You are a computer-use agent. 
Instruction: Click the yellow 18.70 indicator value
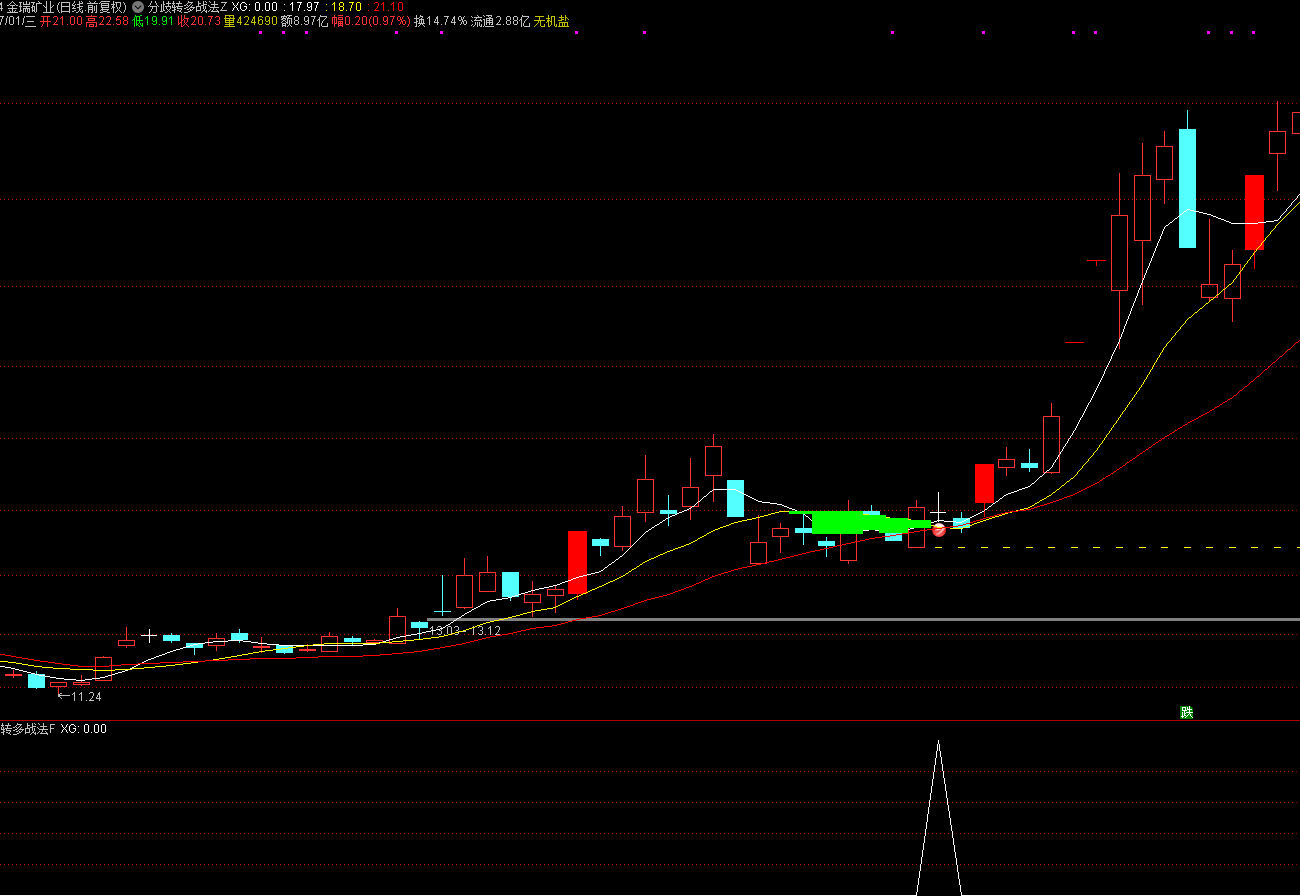point(346,7)
